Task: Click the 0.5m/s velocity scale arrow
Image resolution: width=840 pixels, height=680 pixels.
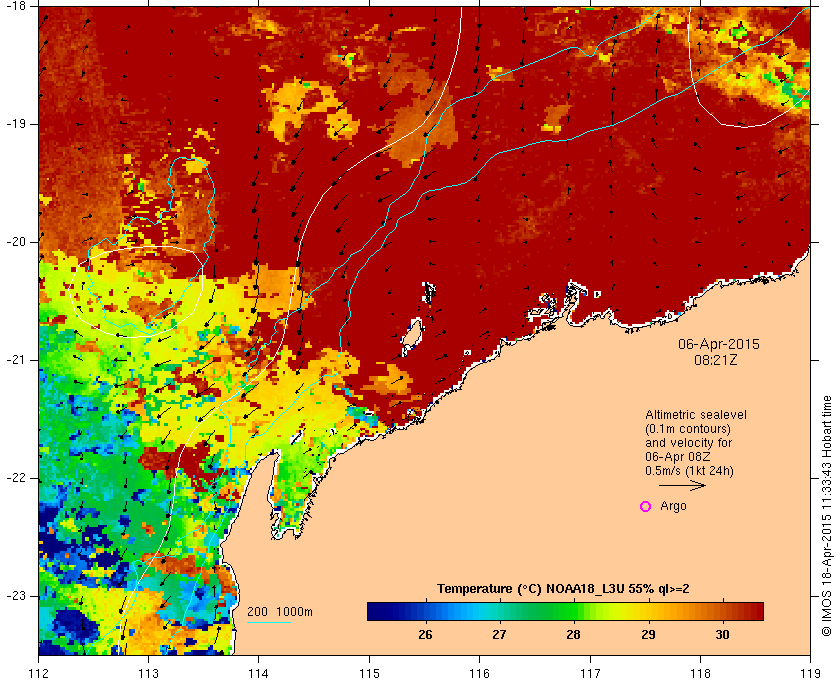Action: (682, 486)
